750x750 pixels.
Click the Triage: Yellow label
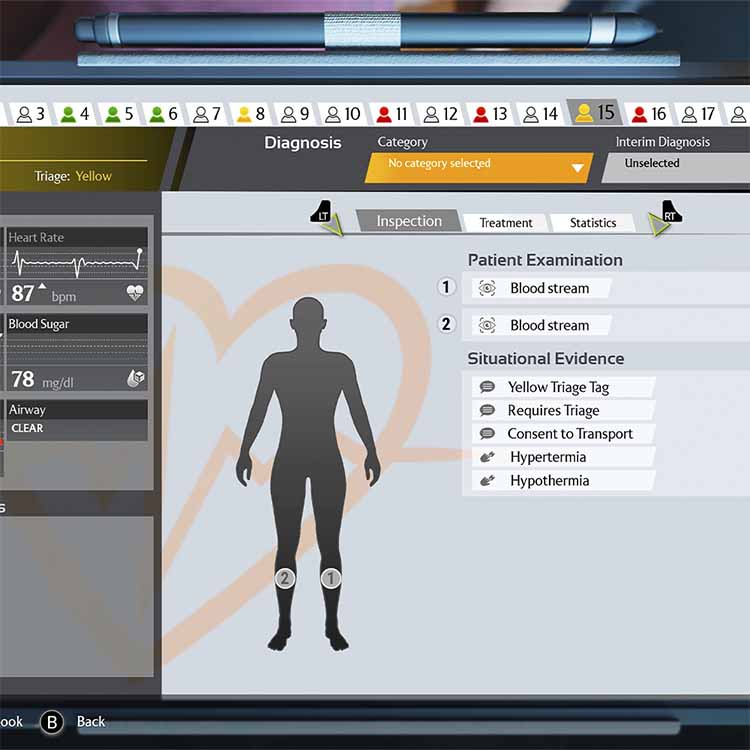pyautogui.click(x=73, y=176)
